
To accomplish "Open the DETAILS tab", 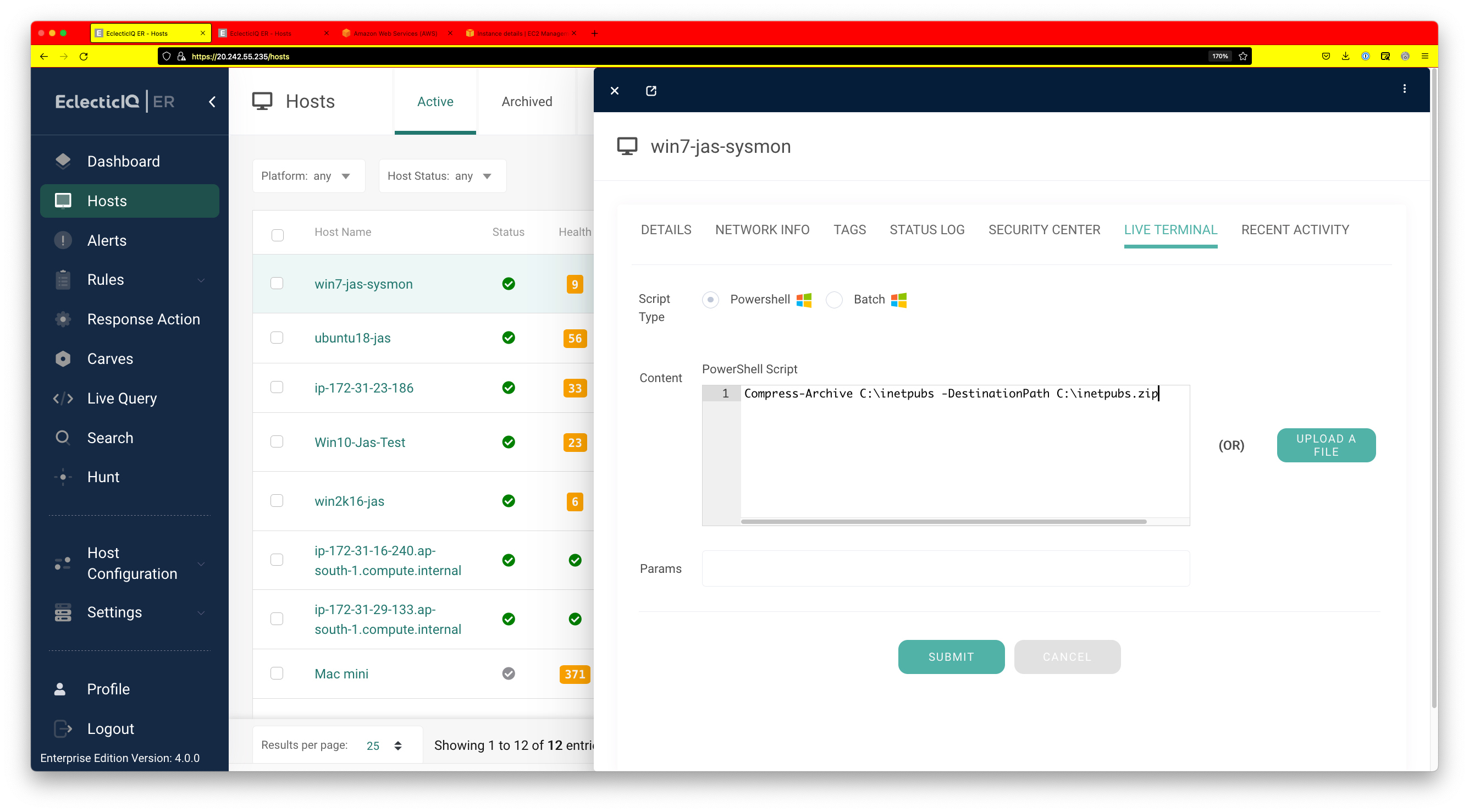I will click(665, 229).
